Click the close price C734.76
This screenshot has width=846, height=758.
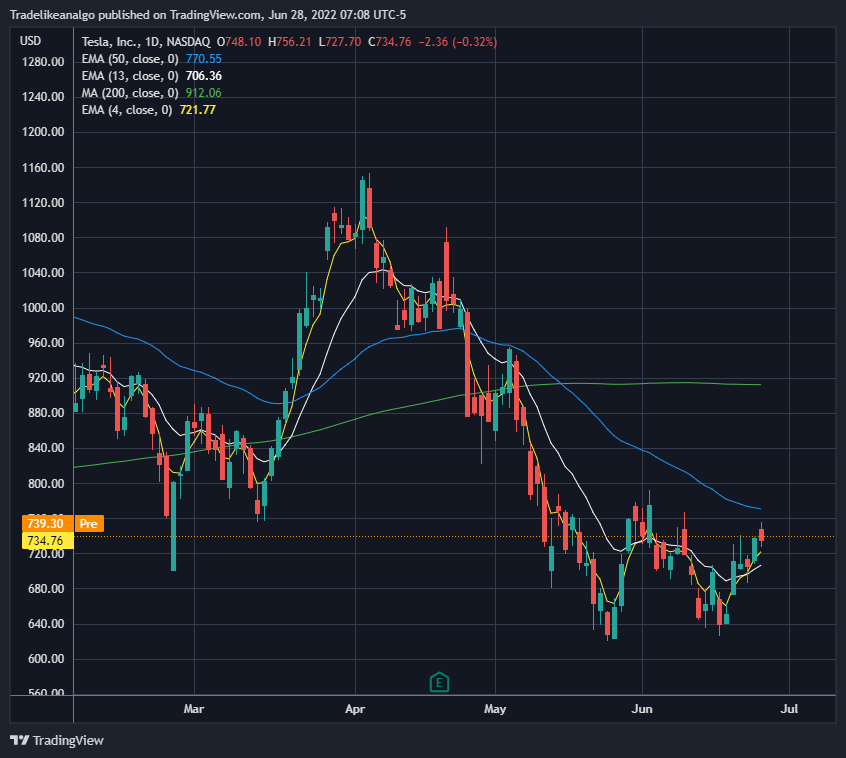(x=390, y=42)
